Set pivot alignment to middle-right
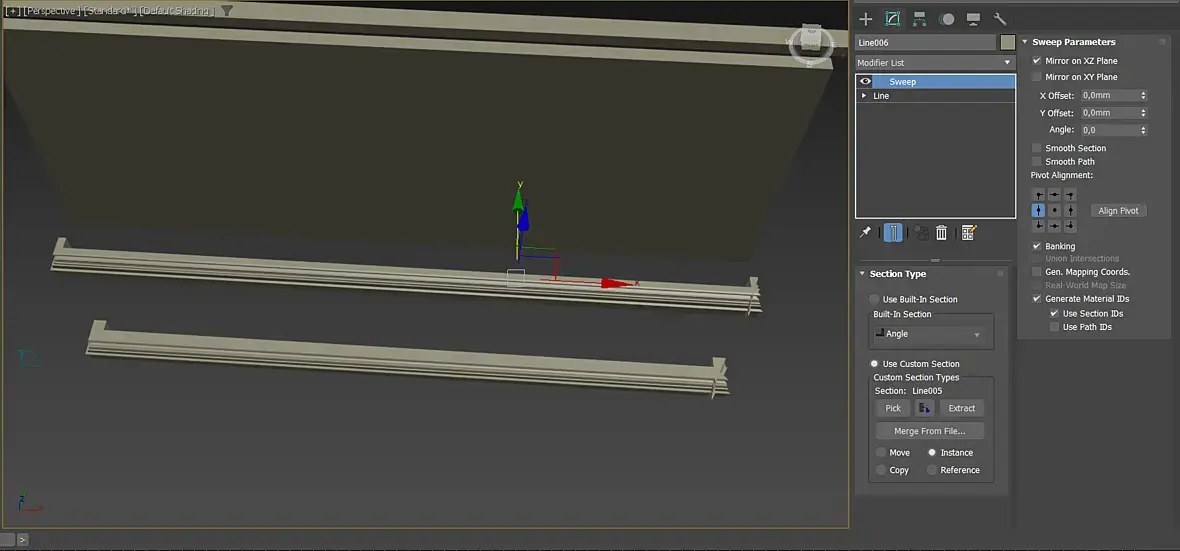 pyautogui.click(x=1070, y=210)
